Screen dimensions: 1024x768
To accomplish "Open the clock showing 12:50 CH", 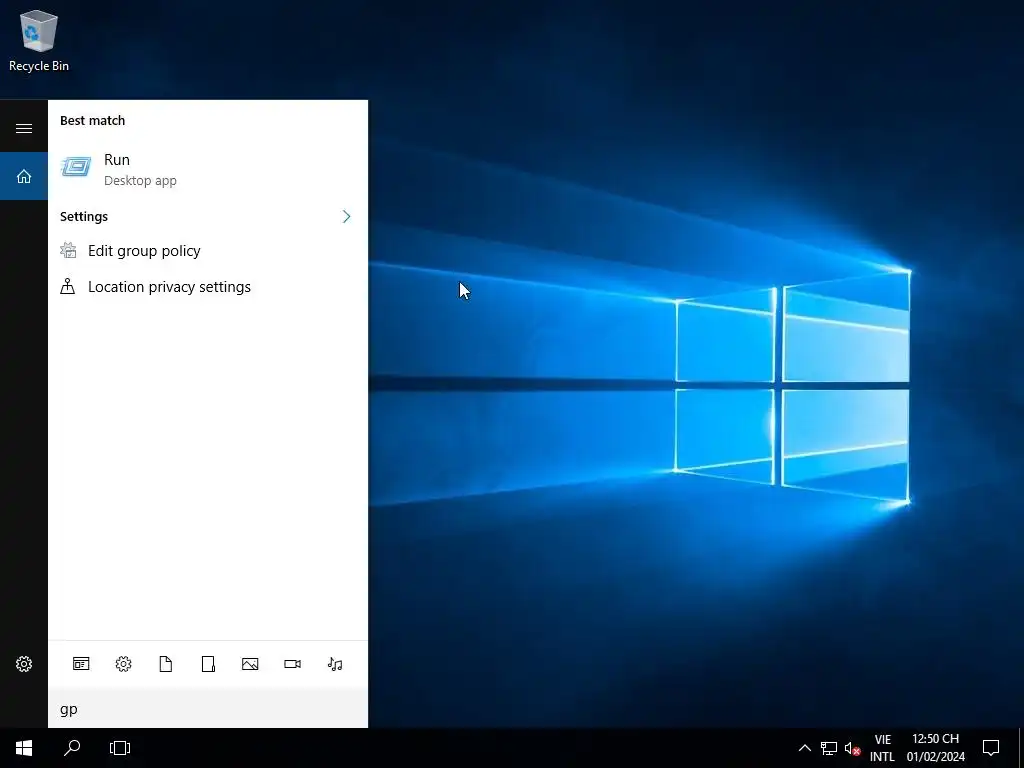I will (x=935, y=748).
